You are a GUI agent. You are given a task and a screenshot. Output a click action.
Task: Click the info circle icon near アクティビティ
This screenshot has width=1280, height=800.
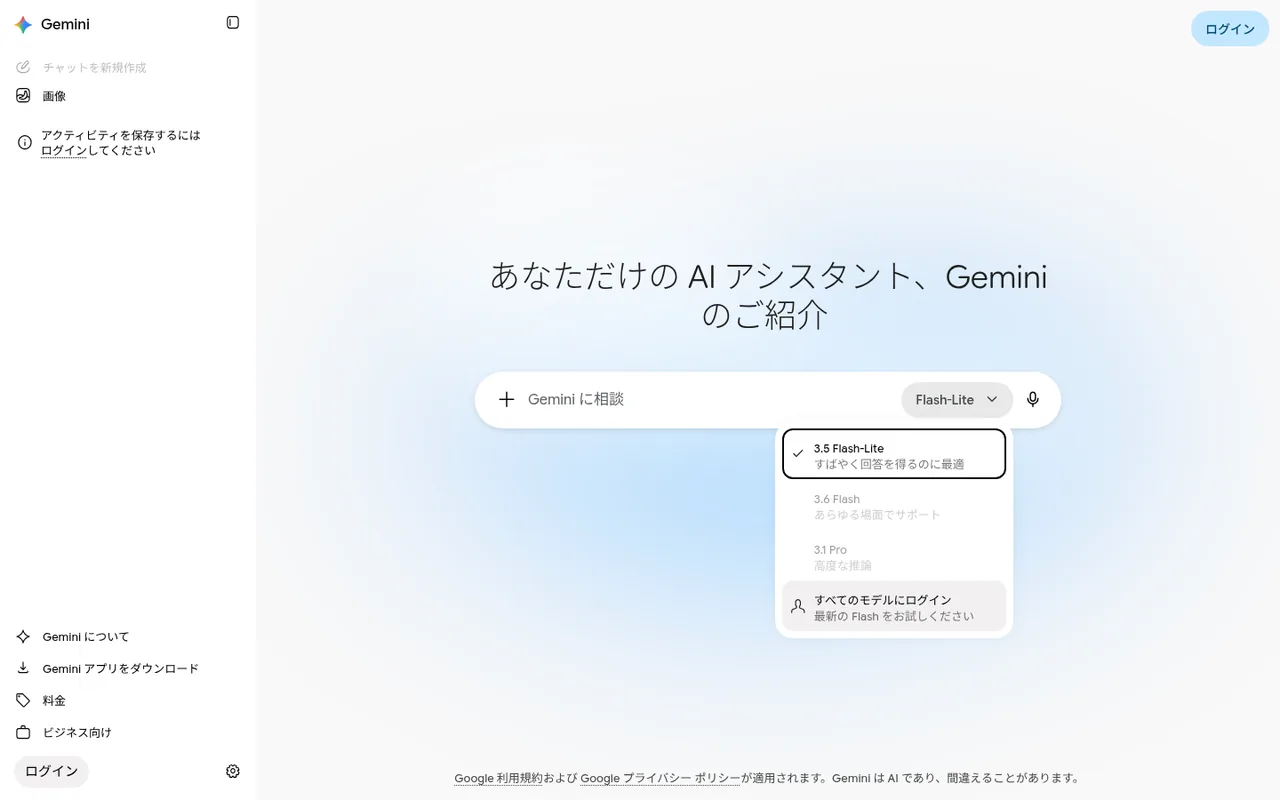pos(25,143)
